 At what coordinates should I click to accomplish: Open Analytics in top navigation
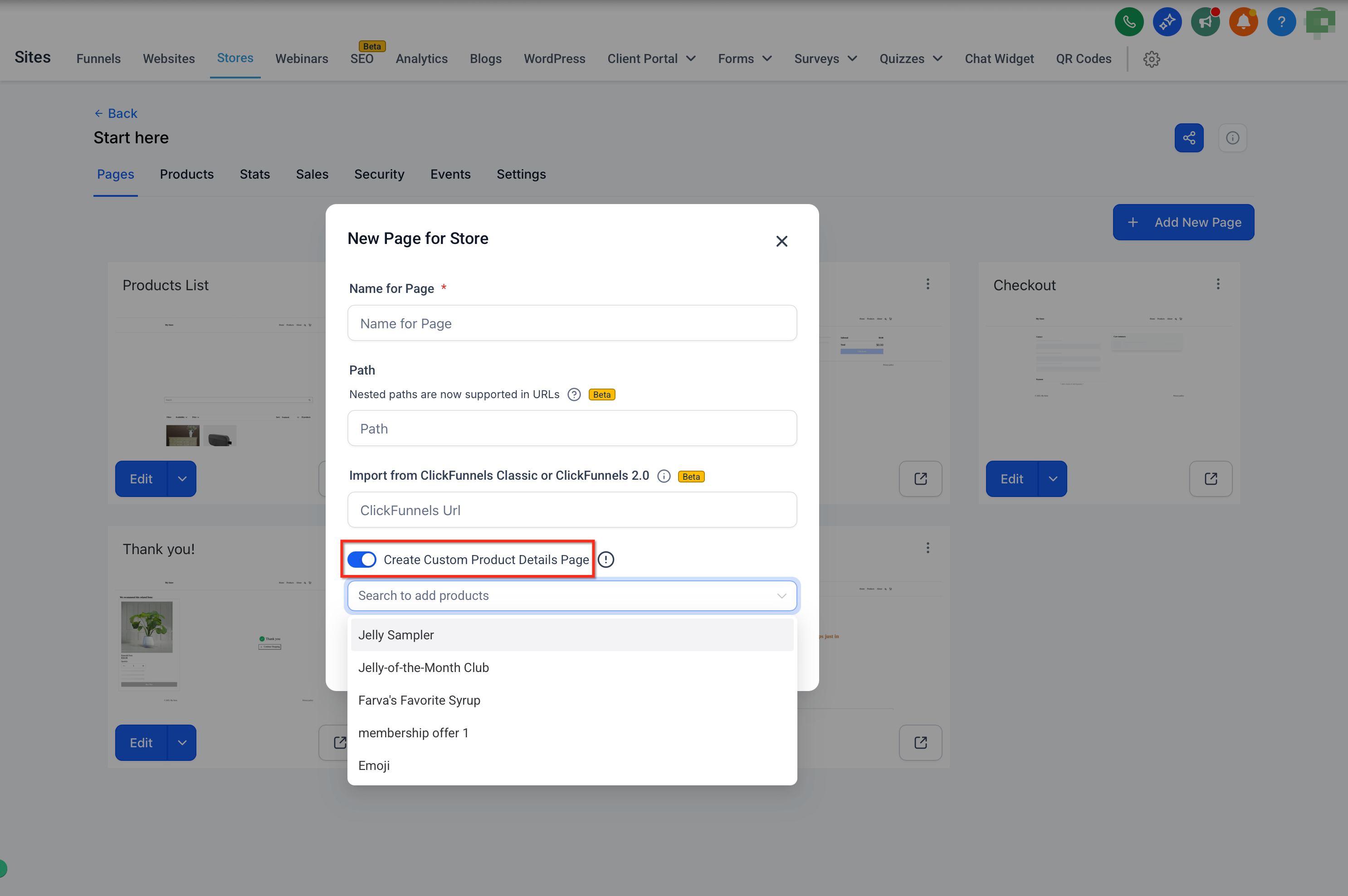(421, 58)
